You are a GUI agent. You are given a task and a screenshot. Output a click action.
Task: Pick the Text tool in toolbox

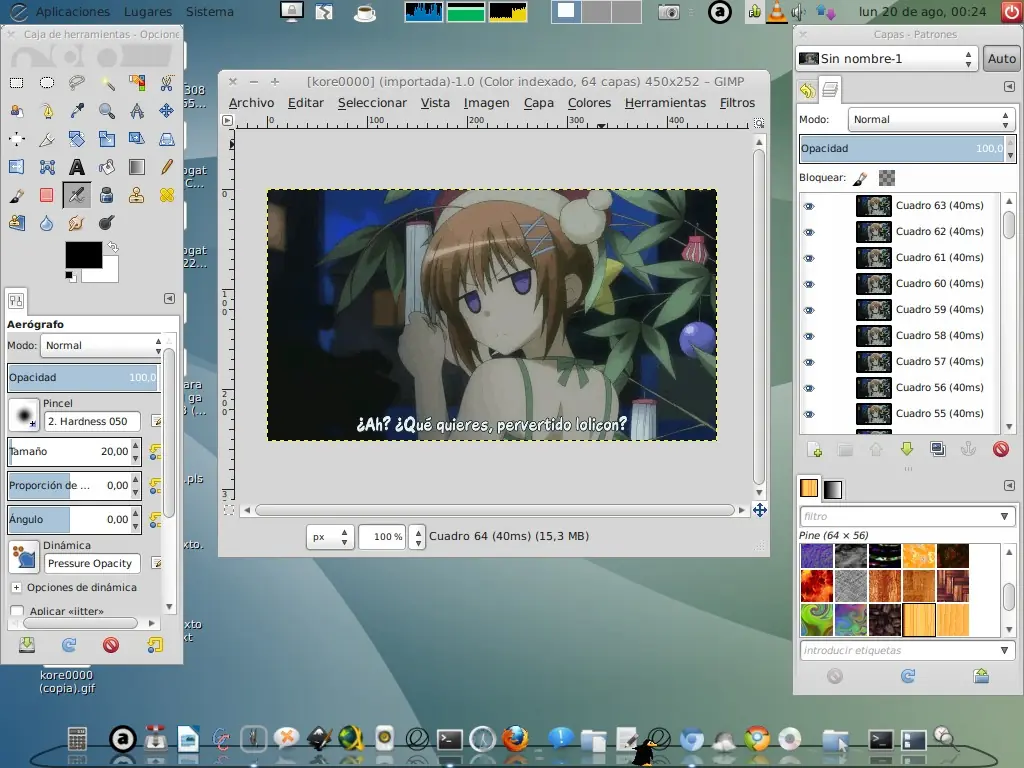77,167
